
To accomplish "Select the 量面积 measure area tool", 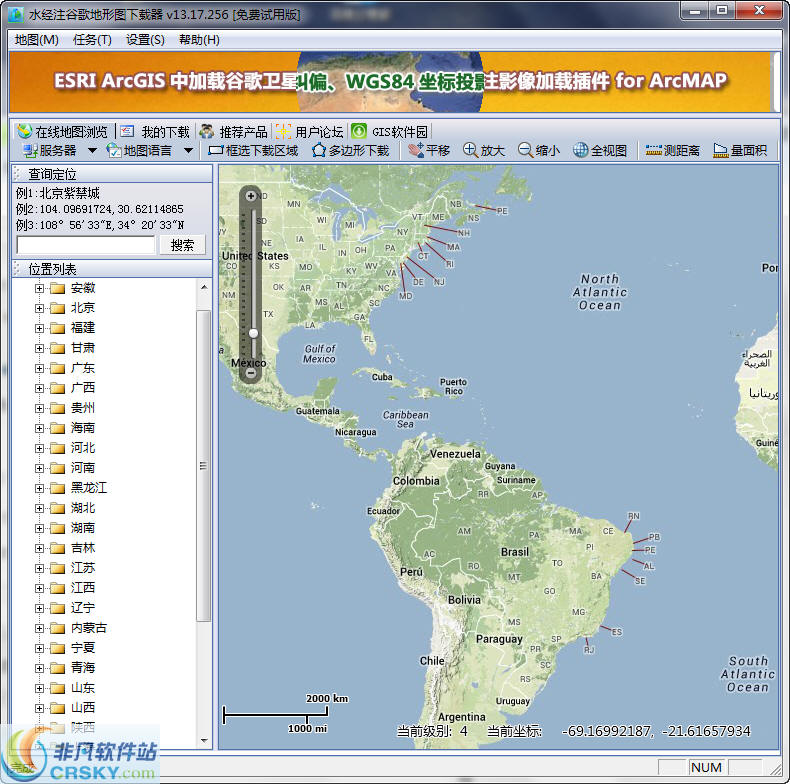I will (740, 150).
